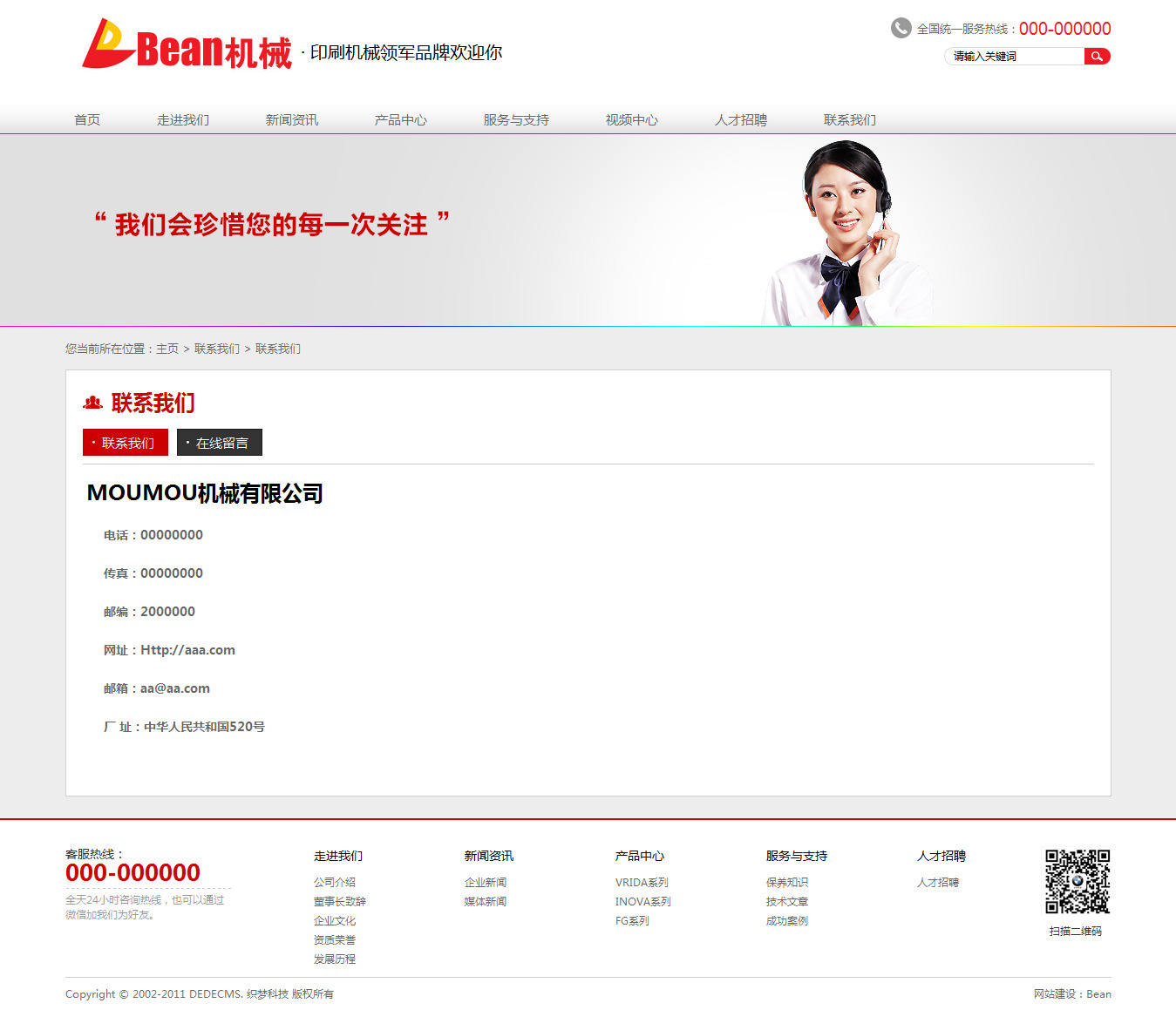Click the QR code image in footer

click(x=1077, y=881)
